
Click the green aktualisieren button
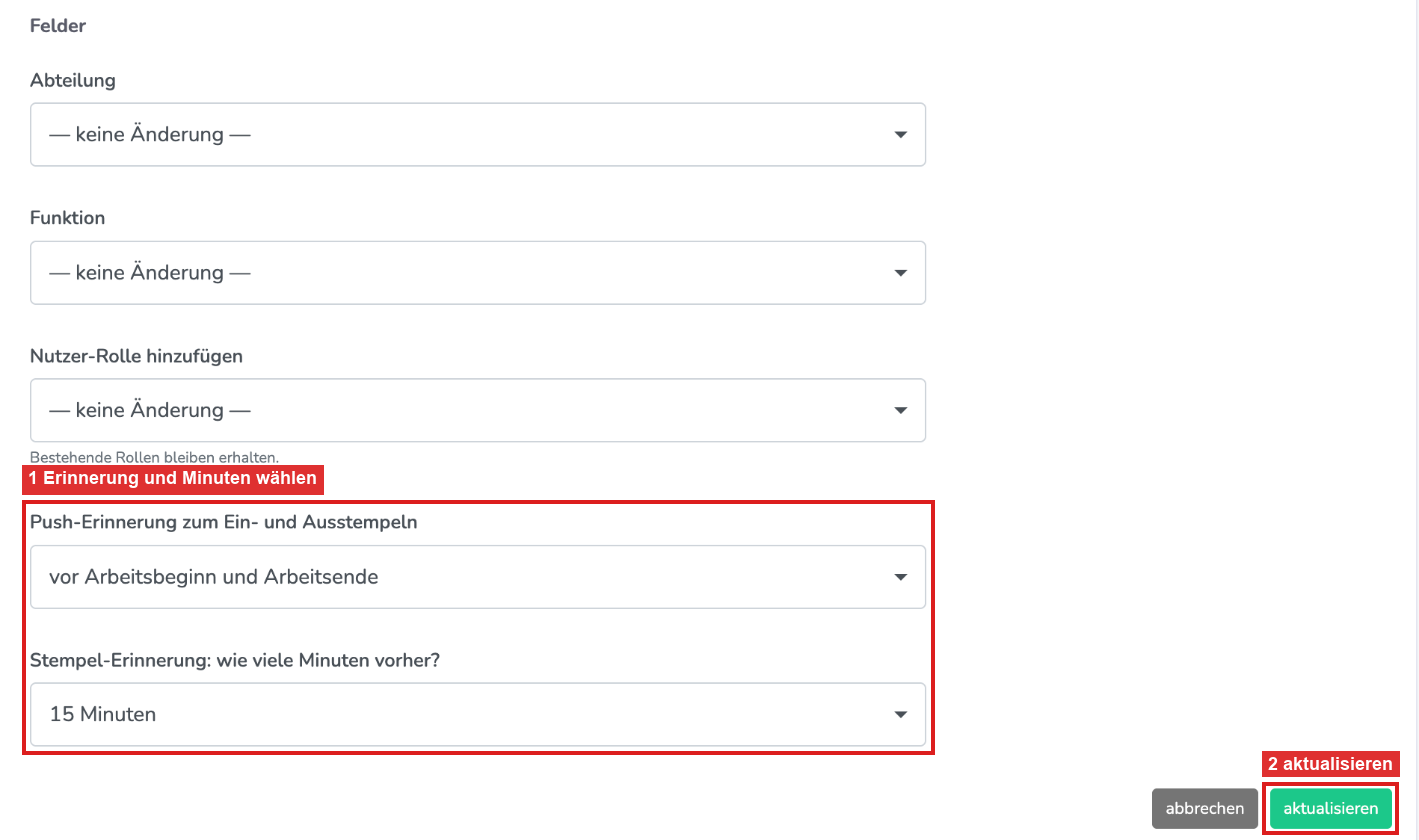tap(1331, 808)
